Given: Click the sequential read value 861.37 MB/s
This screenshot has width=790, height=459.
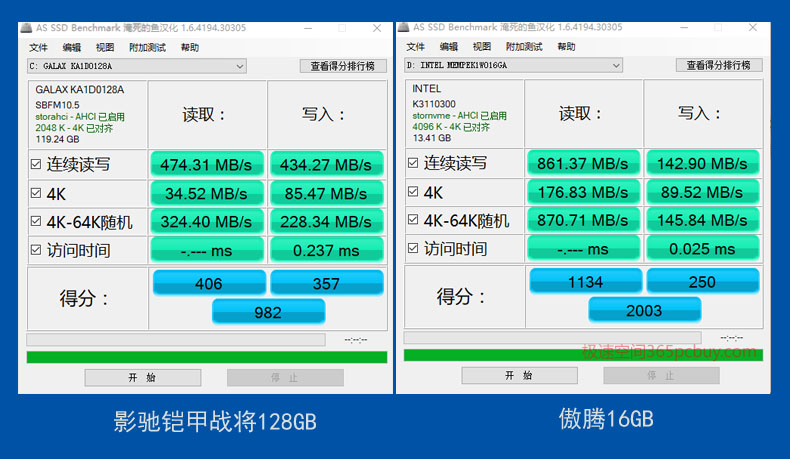Looking at the screenshot, I should click(583, 163).
